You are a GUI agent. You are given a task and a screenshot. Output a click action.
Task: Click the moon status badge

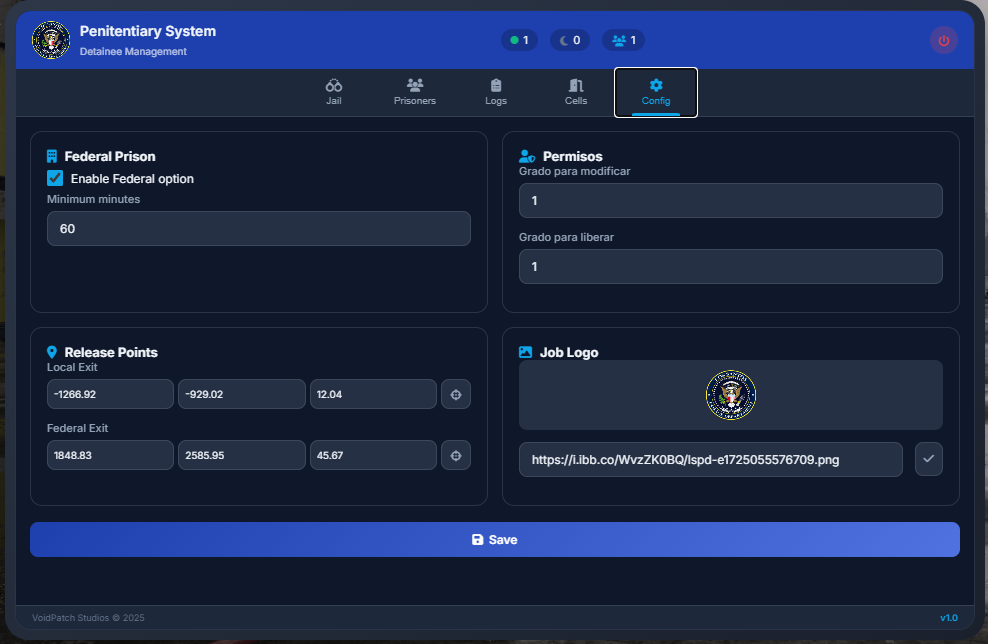(x=569, y=40)
